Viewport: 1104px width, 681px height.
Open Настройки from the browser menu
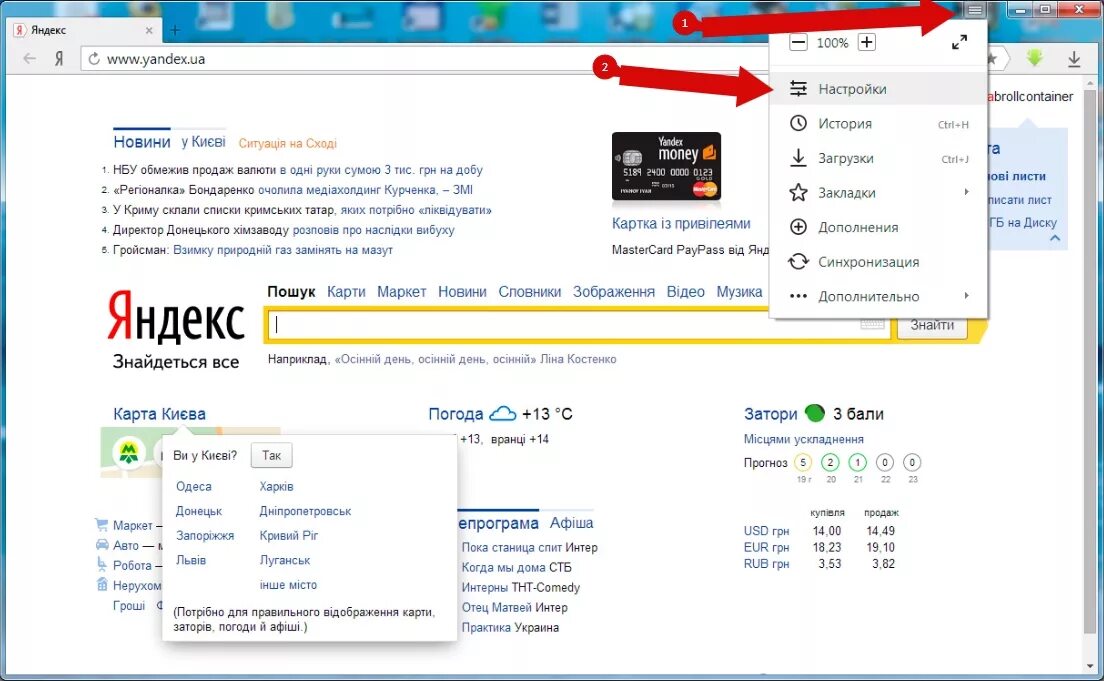pos(879,89)
